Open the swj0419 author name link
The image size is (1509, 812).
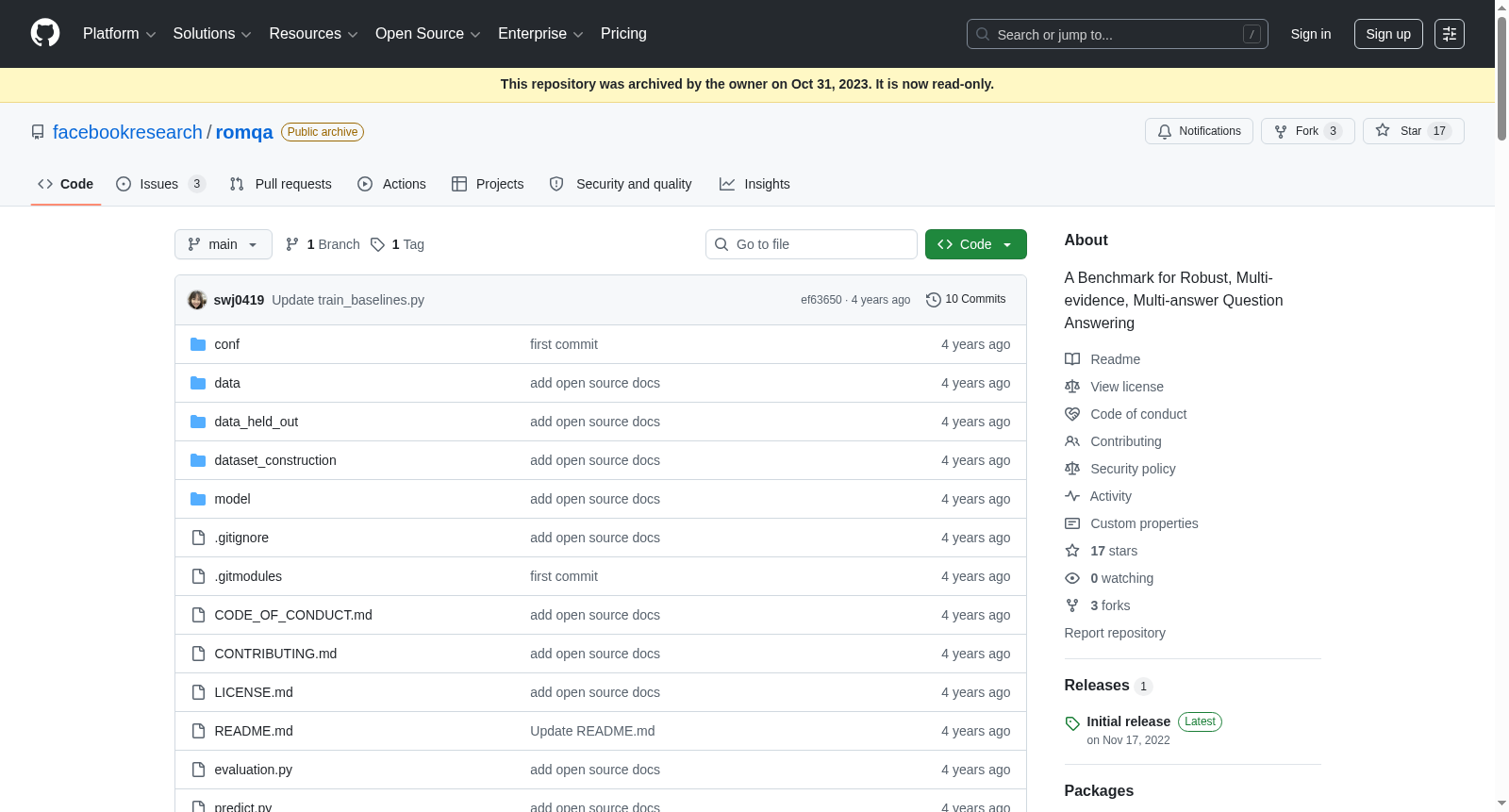239,300
